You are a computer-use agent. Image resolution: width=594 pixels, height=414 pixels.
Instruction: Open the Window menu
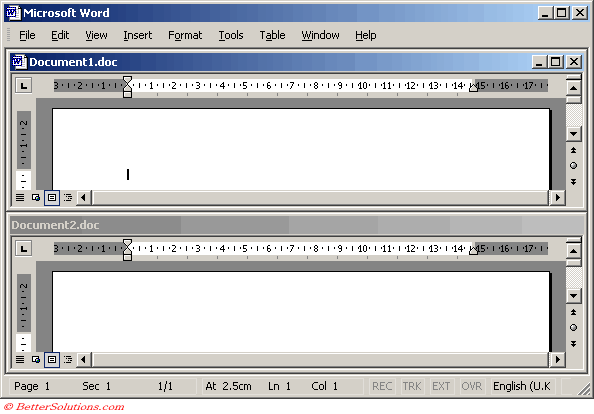point(320,35)
